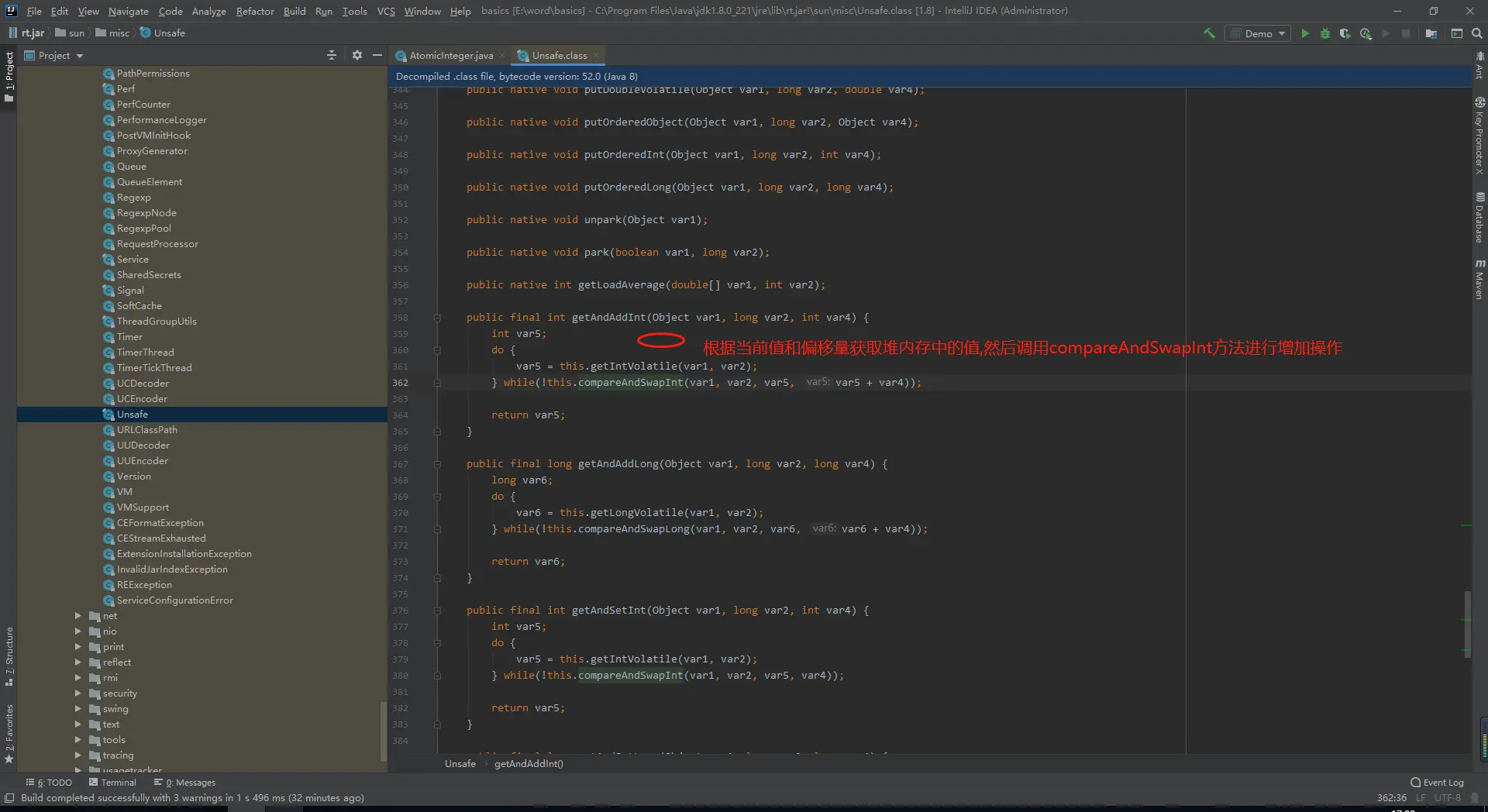Collapse all in the Project panel
Image resolution: width=1488 pixels, height=812 pixels.
click(332, 55)
